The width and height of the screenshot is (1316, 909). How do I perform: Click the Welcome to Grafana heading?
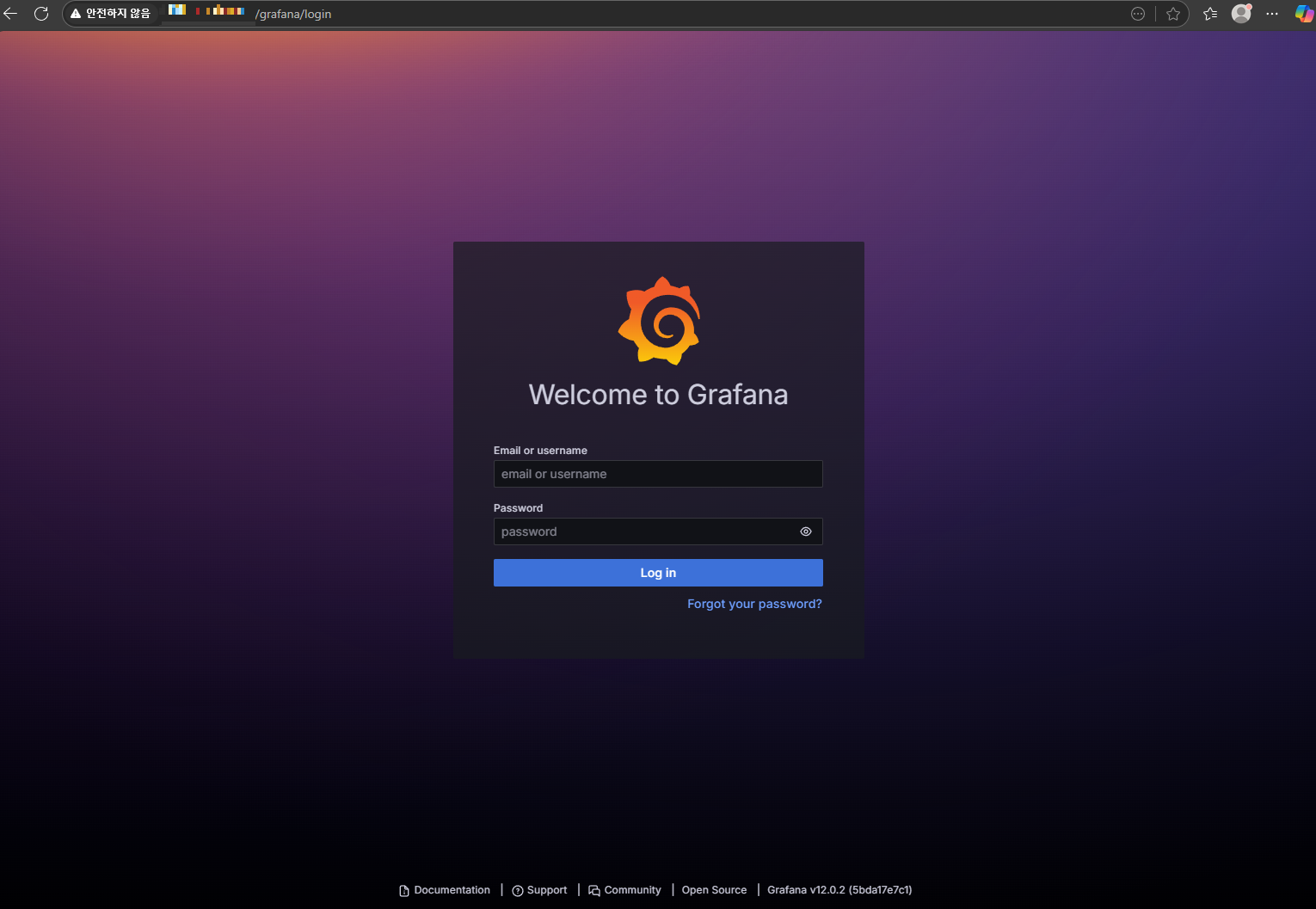pyautogui.click(x=658, y=395)
